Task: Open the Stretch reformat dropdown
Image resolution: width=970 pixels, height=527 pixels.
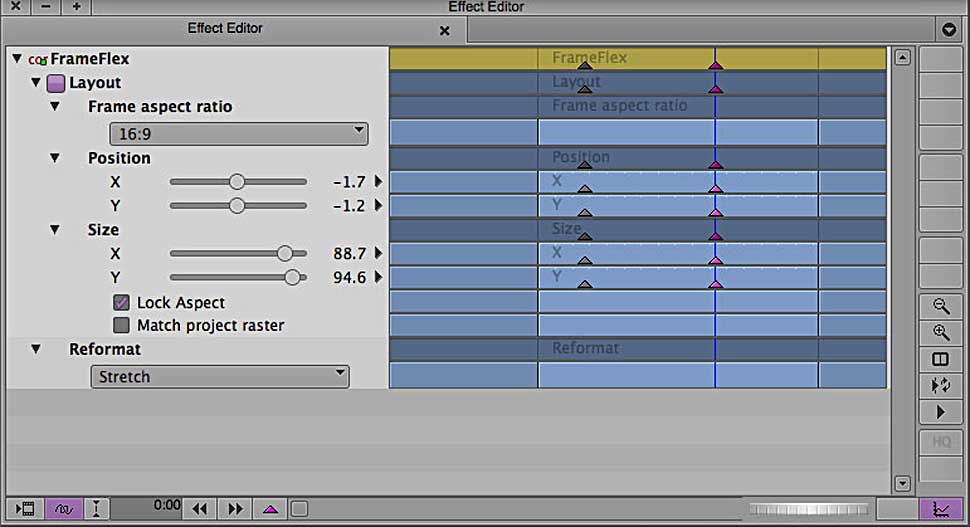Action: 219,377
